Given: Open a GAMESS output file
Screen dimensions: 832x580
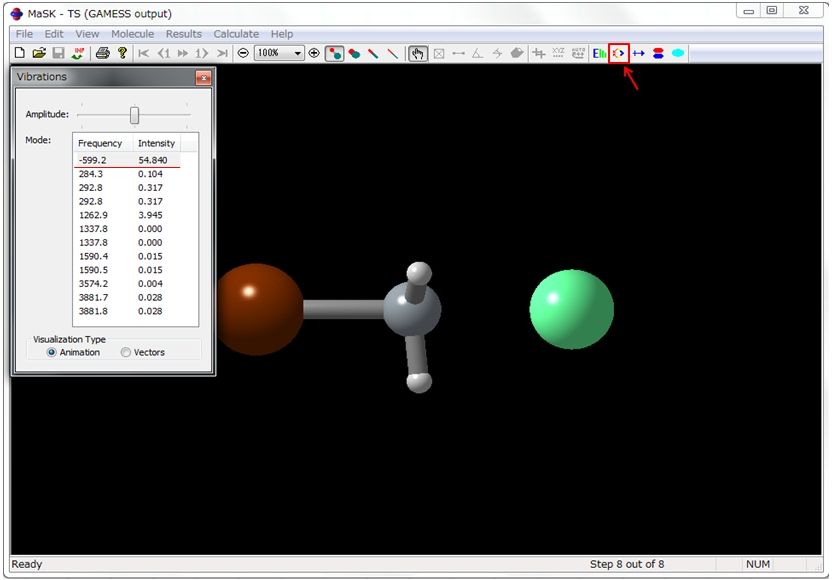Looking at the screenshot, I should point(38,52).
